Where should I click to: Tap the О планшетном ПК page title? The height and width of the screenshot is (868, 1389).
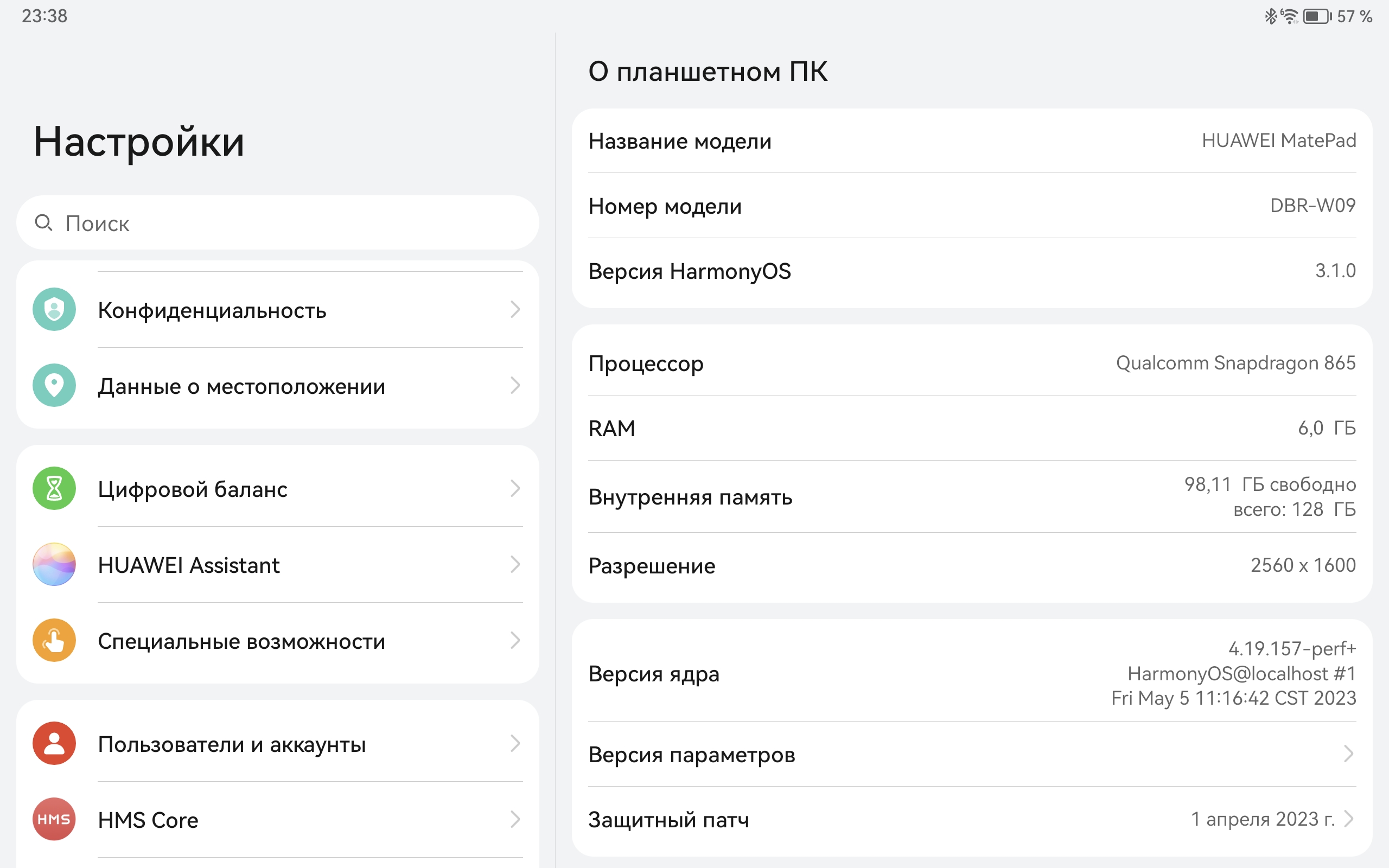click(708, 72)
